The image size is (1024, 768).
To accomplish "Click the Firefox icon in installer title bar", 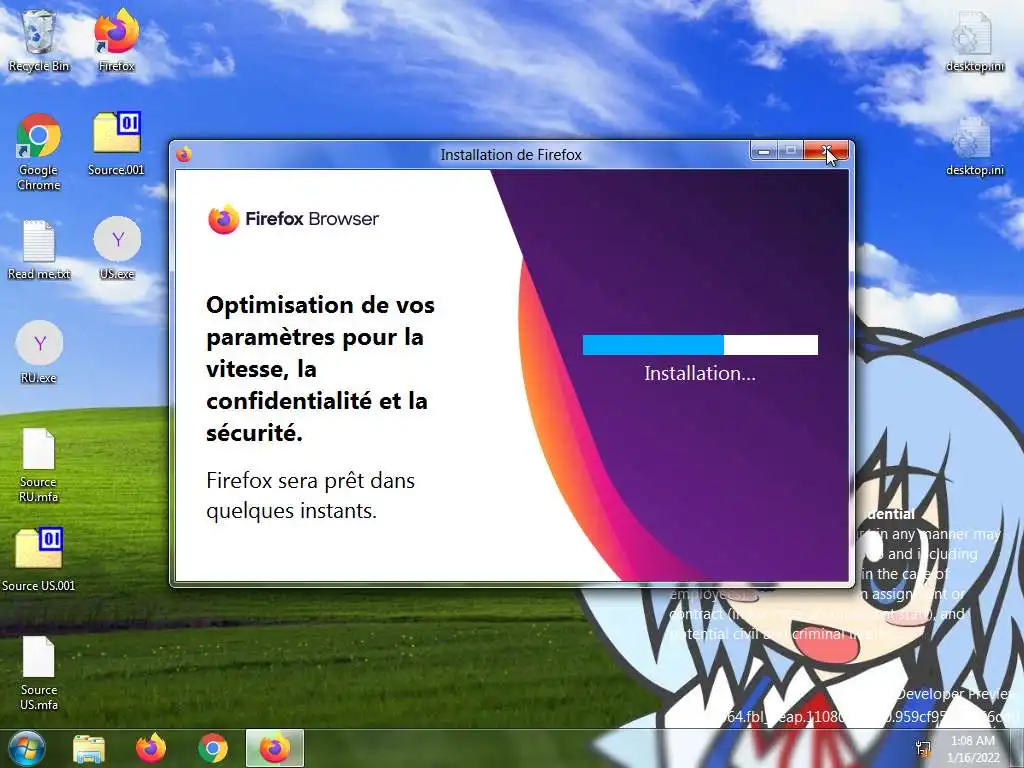I will click(184, 155).
